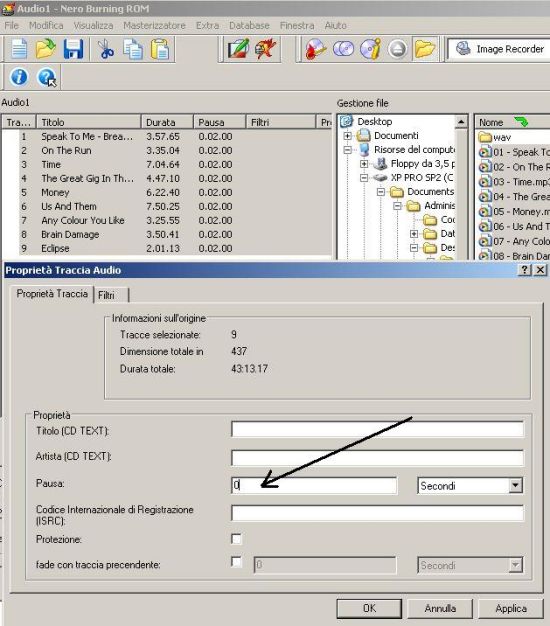The image size is (550, 626).
Task: Sort tracks by the Titolo column header
Action: (x=89, y=122)
